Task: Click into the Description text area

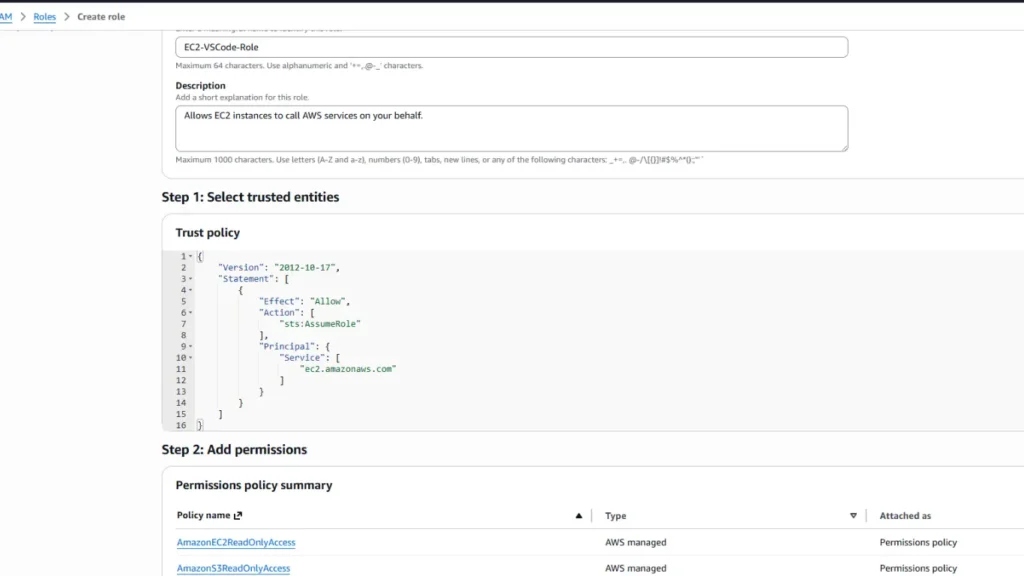Action: tap(511, 128)
